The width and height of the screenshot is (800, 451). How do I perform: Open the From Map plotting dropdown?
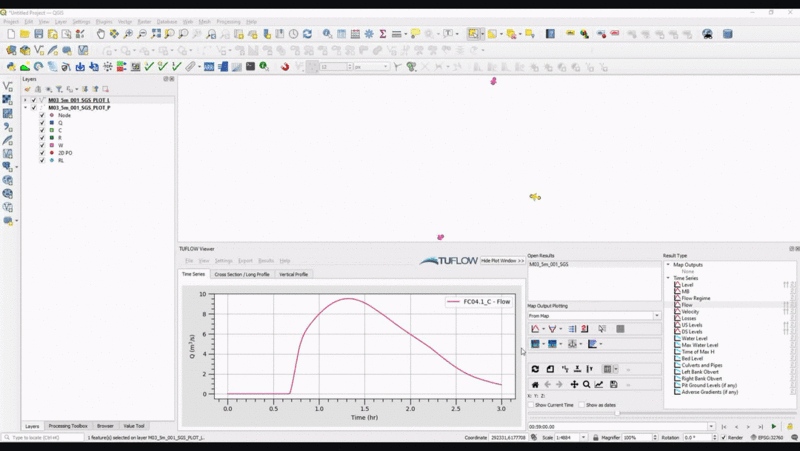coord(594,316)
